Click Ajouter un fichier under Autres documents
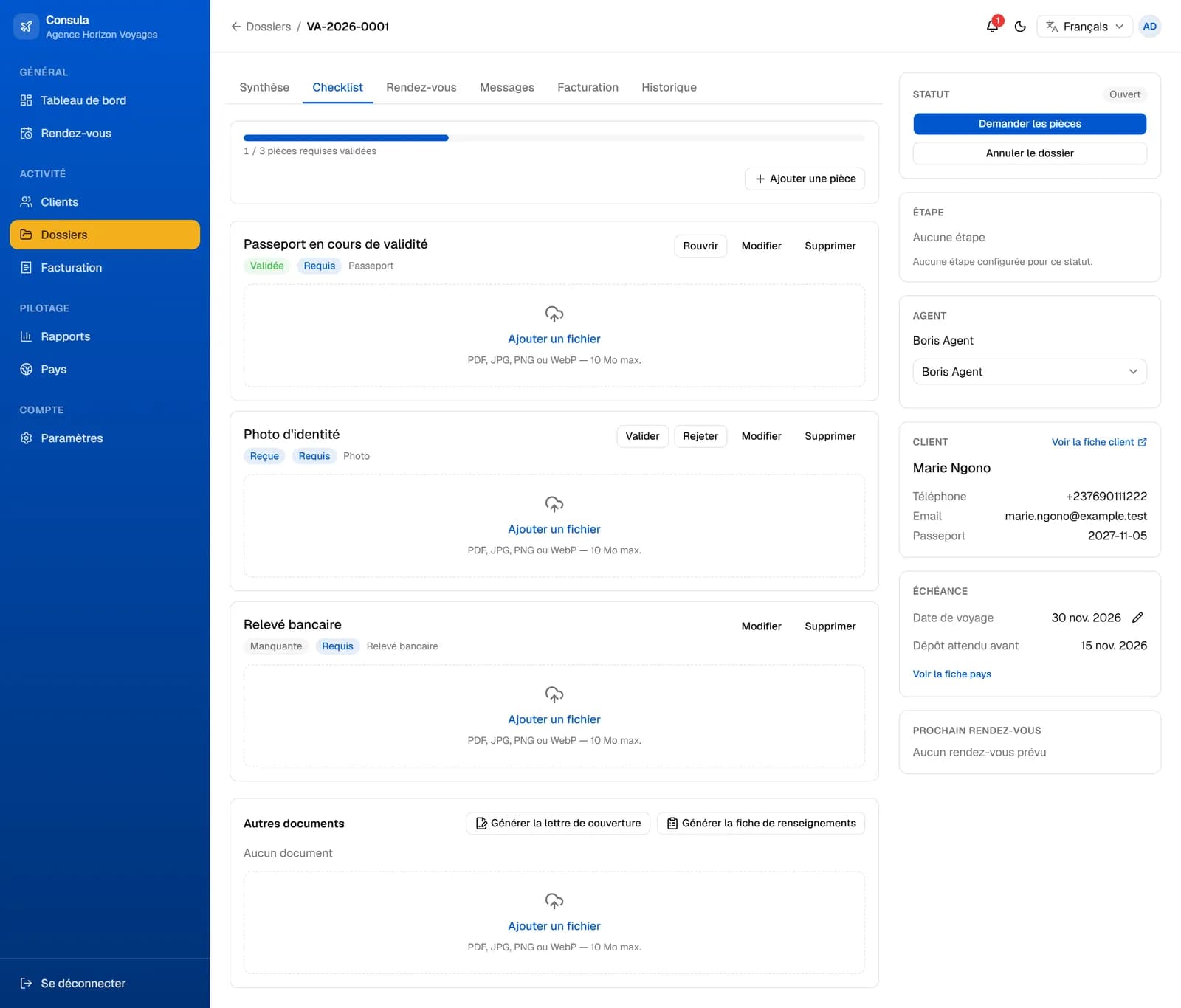This screenshot has height=1008, width=1181. (554, 926)
